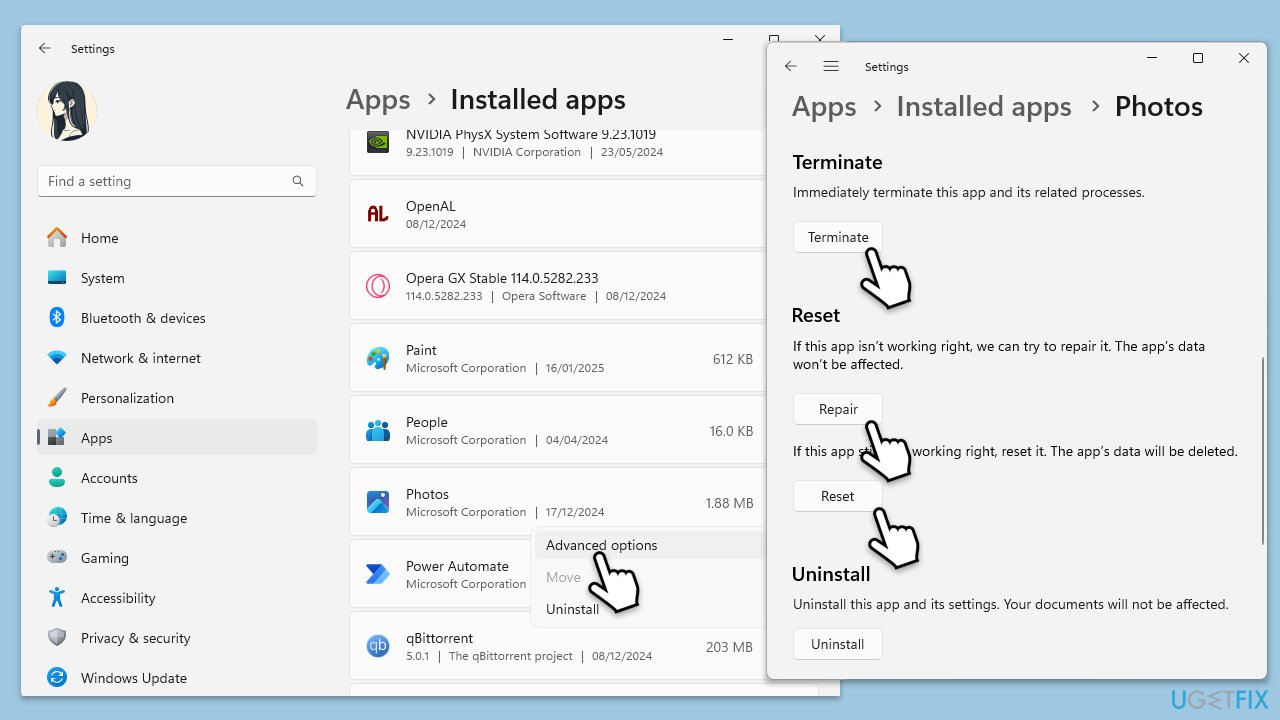The width and height of the screenshot is (1280, 720).
Task: Click the qBittorrent app icon
Action: tap(378, 646)
